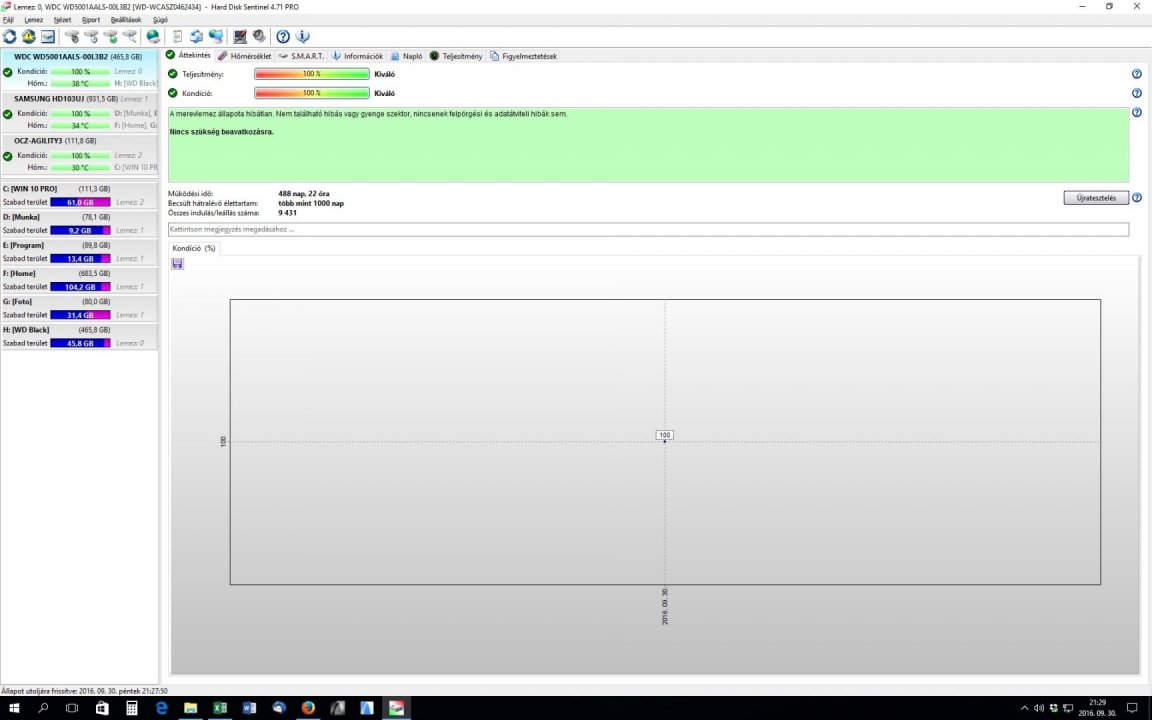Open Excel from the taskbar

220,708
